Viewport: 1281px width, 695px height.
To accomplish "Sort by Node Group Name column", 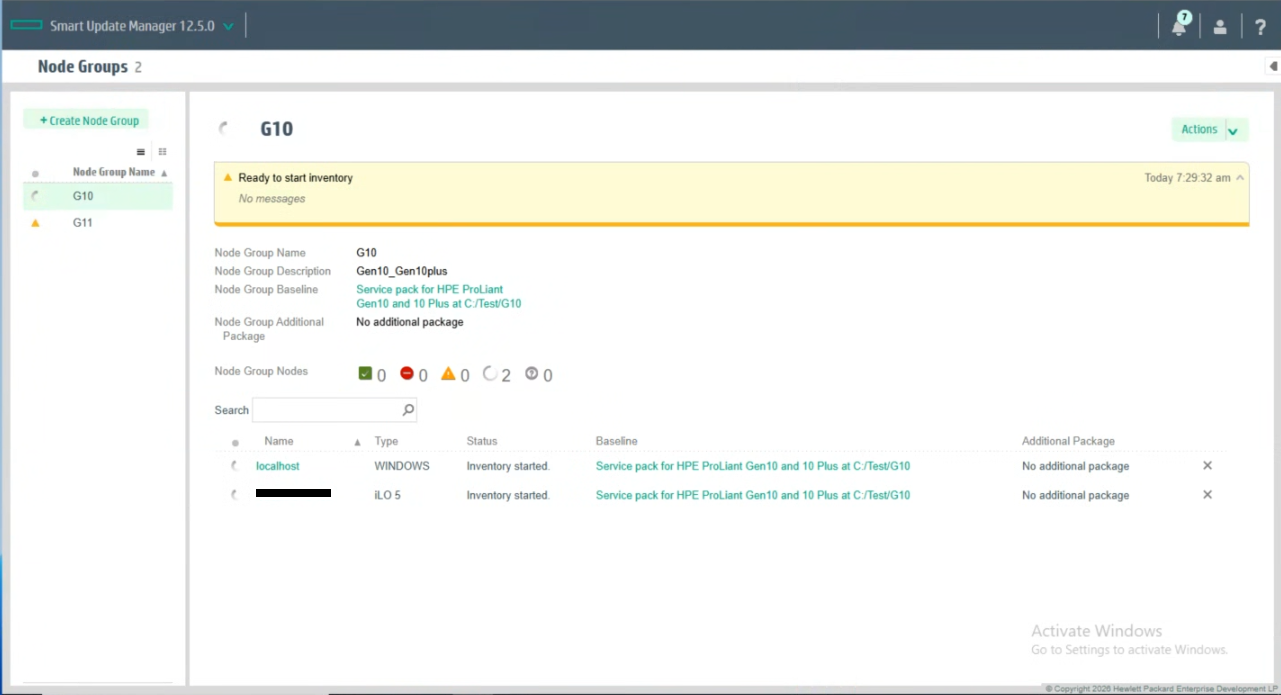I will 114,172.
